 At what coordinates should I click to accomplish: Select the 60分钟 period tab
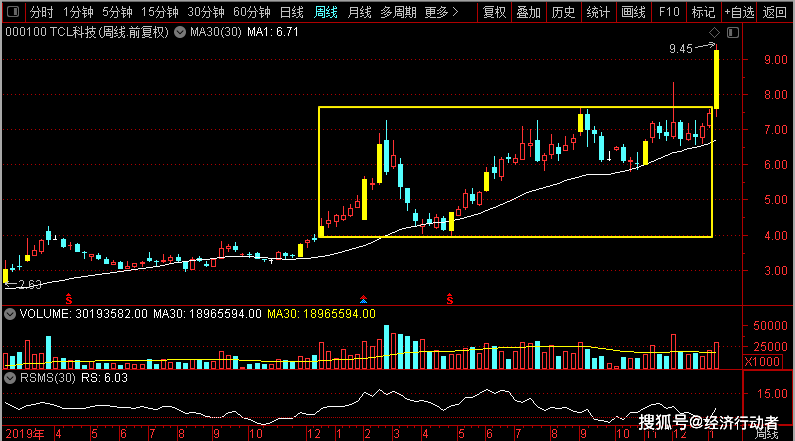(x=251, y=12)
